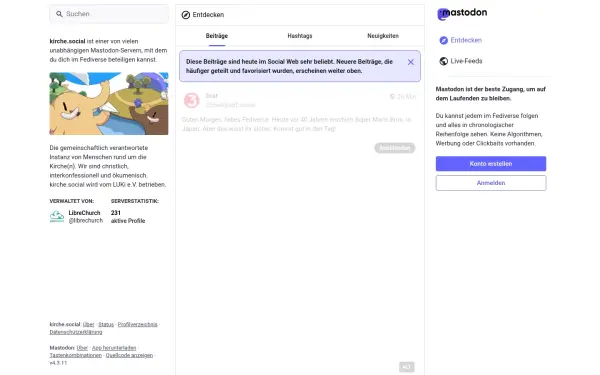
Task: Click the Konto erstellen button
Action: point(491,164)
